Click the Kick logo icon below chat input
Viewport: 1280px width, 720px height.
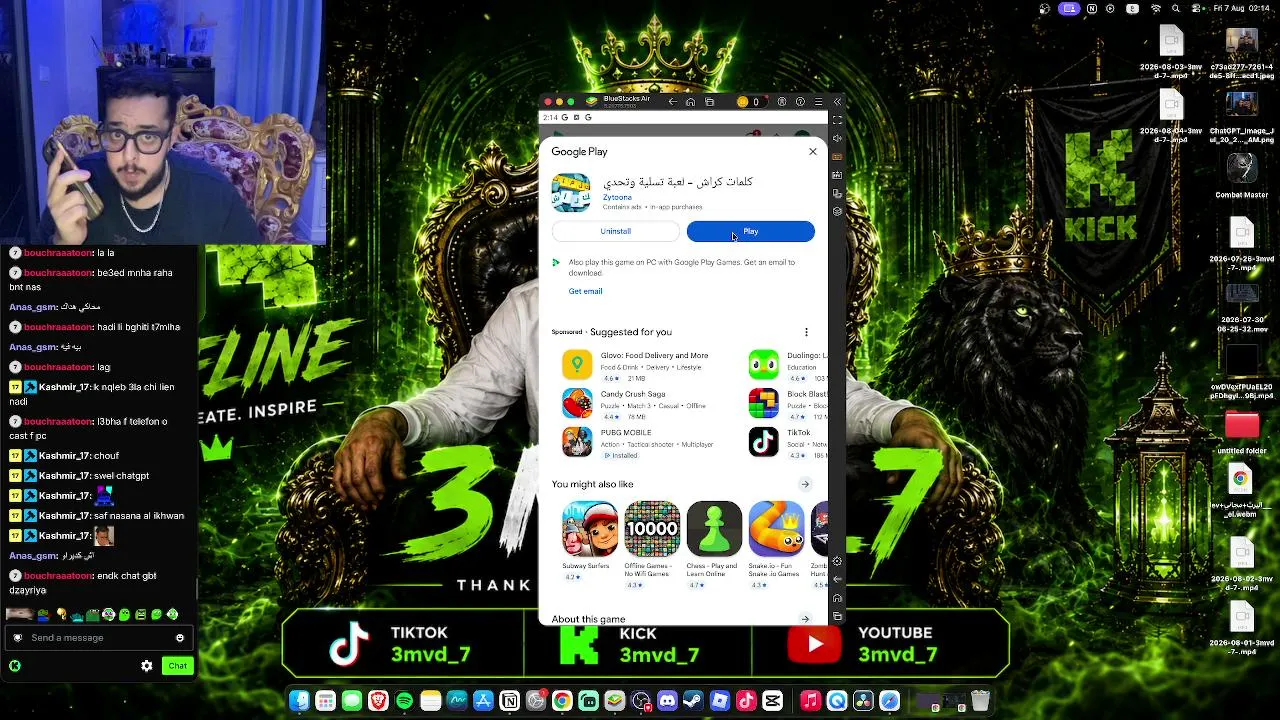click(x=15, y=666)
